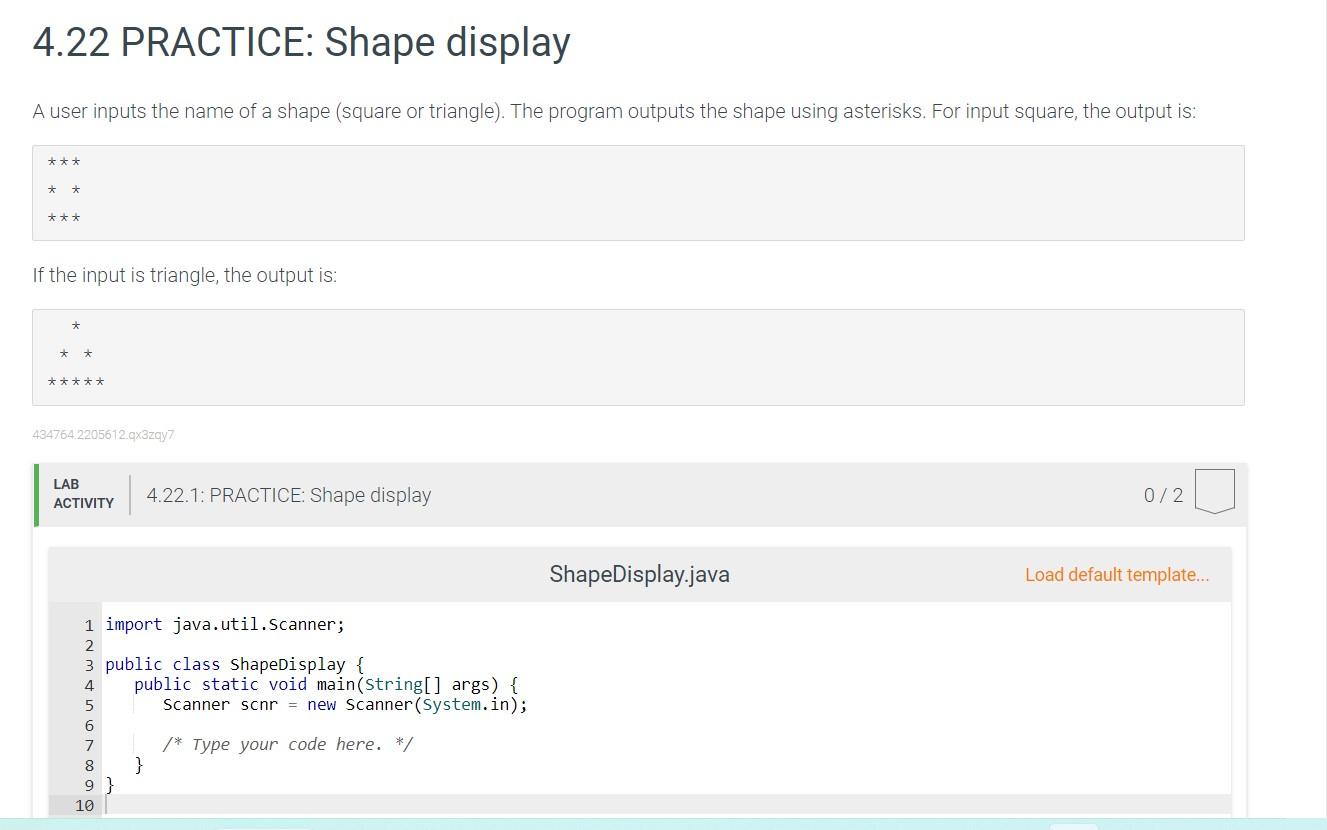Click empty code line 10
1327x830 pixels.
300,805
